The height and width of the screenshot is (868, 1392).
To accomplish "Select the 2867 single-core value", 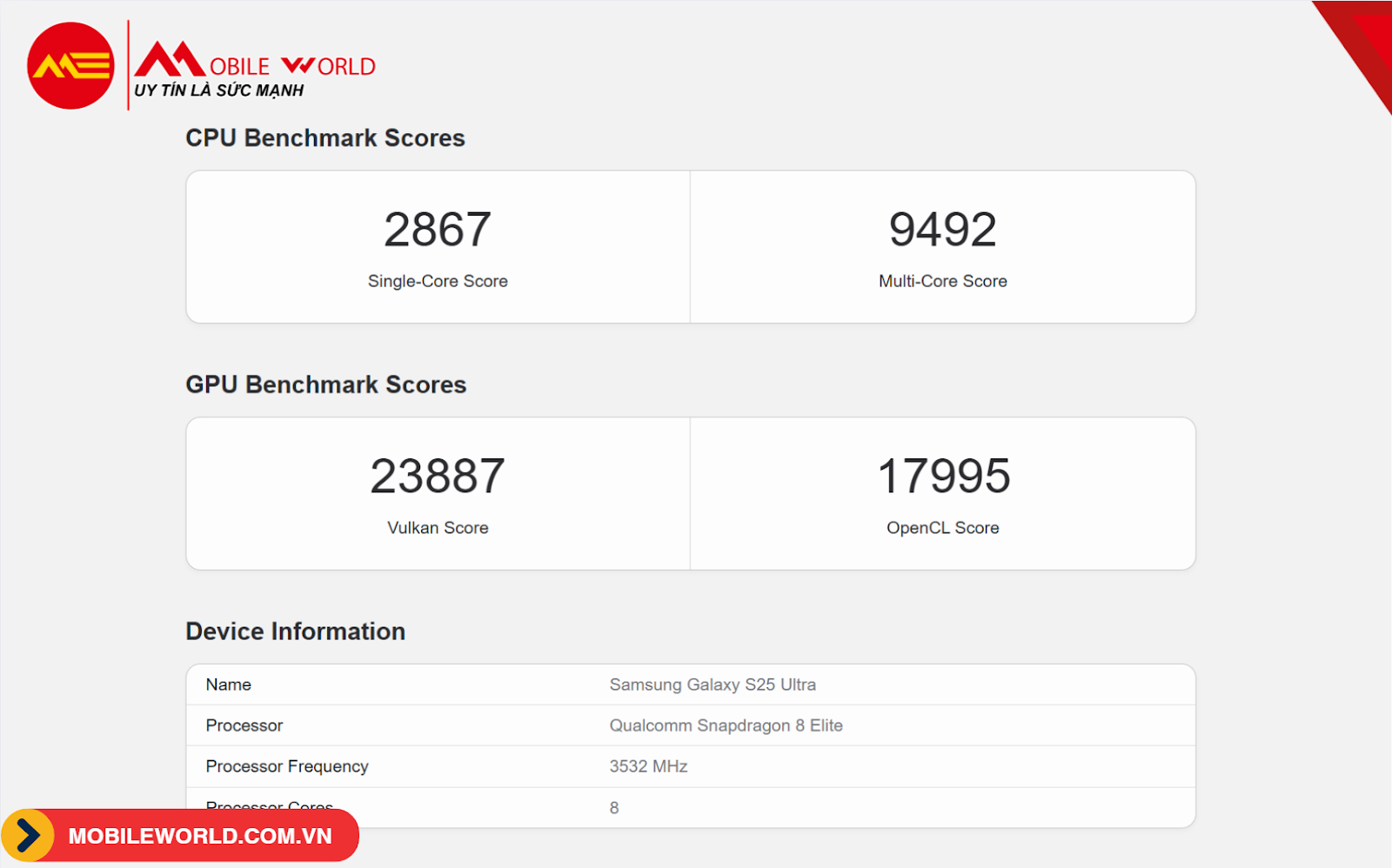I will [438, 230].
